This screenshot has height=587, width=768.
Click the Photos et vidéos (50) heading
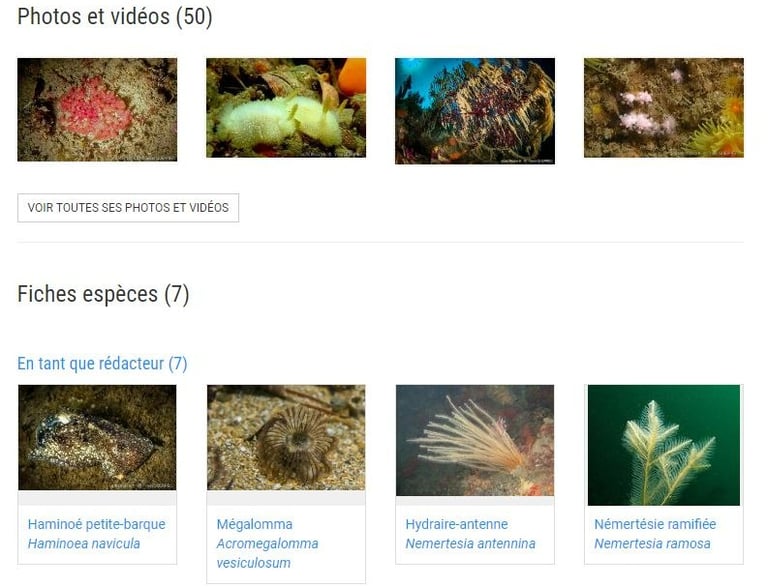[x=115, y=16]
